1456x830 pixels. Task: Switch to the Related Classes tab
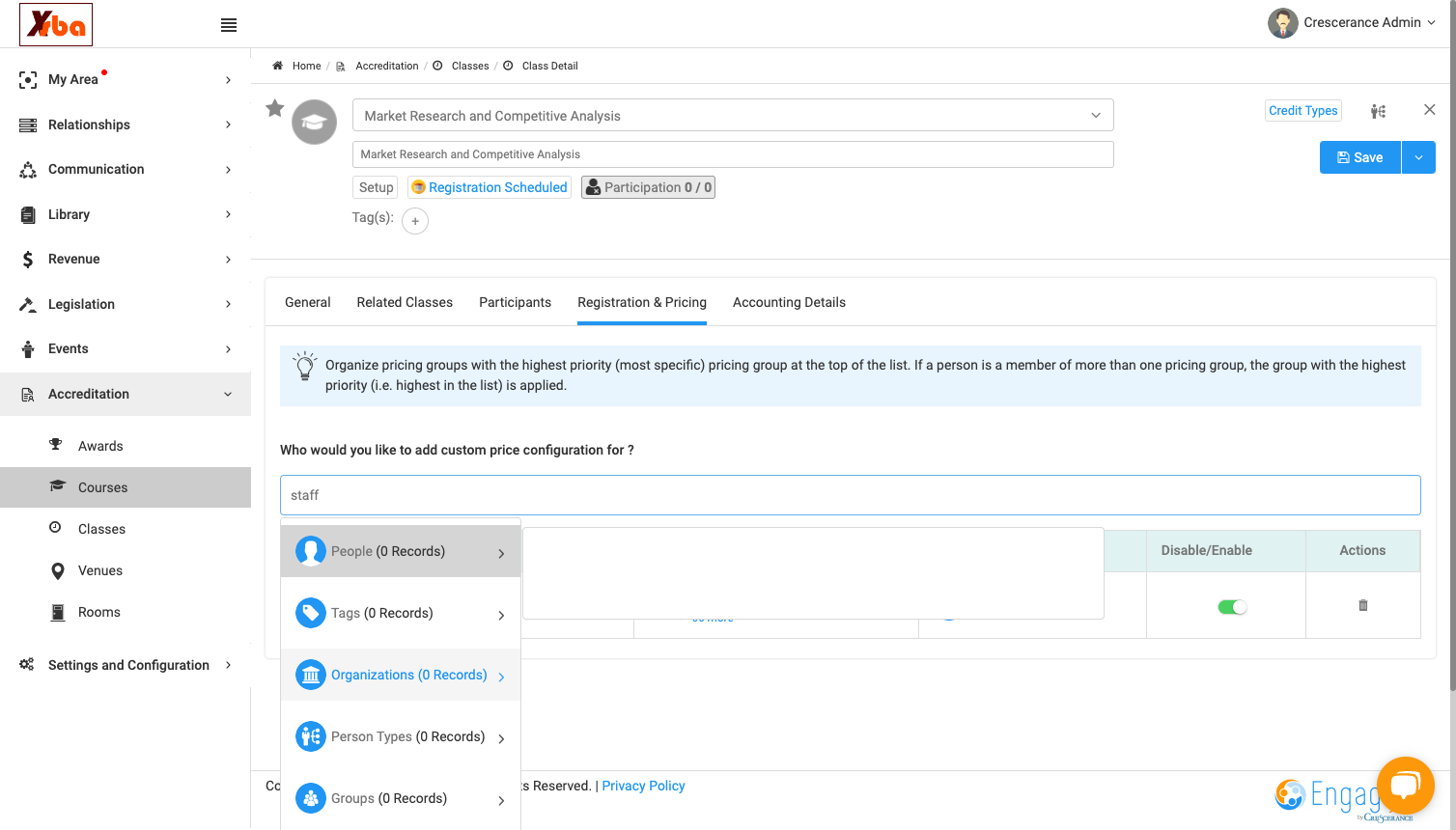coord(405,302)
